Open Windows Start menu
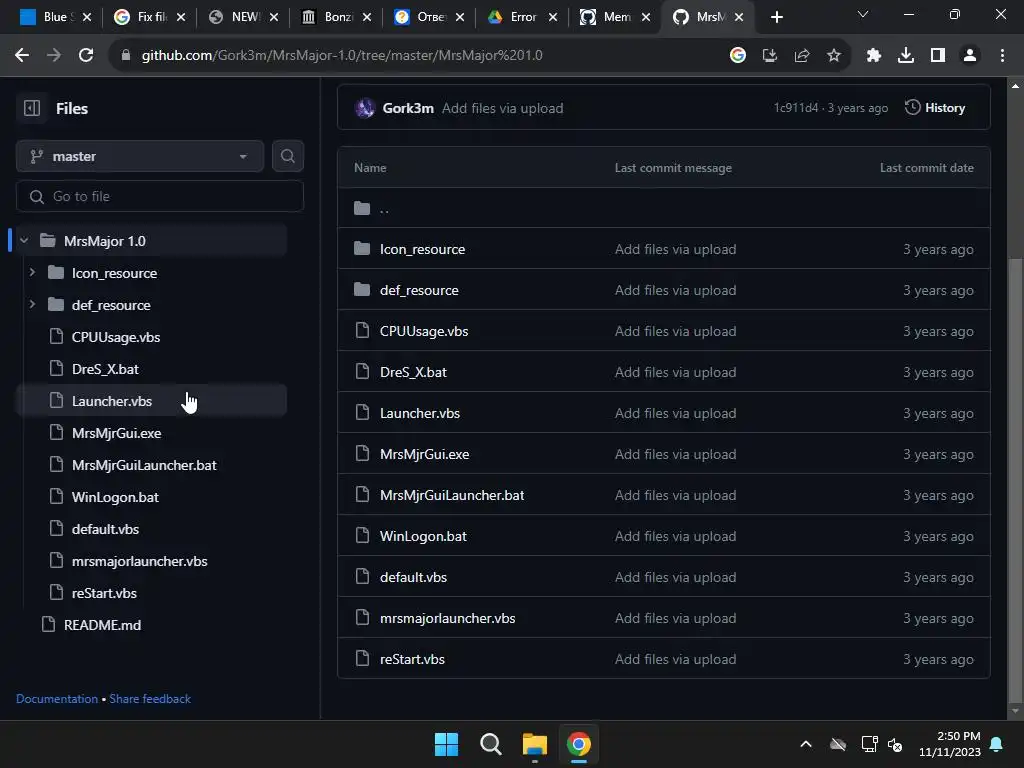Image resolution: width=1024 pixels, height=768 pixels. pyautogui.click(x=447, y=744)
